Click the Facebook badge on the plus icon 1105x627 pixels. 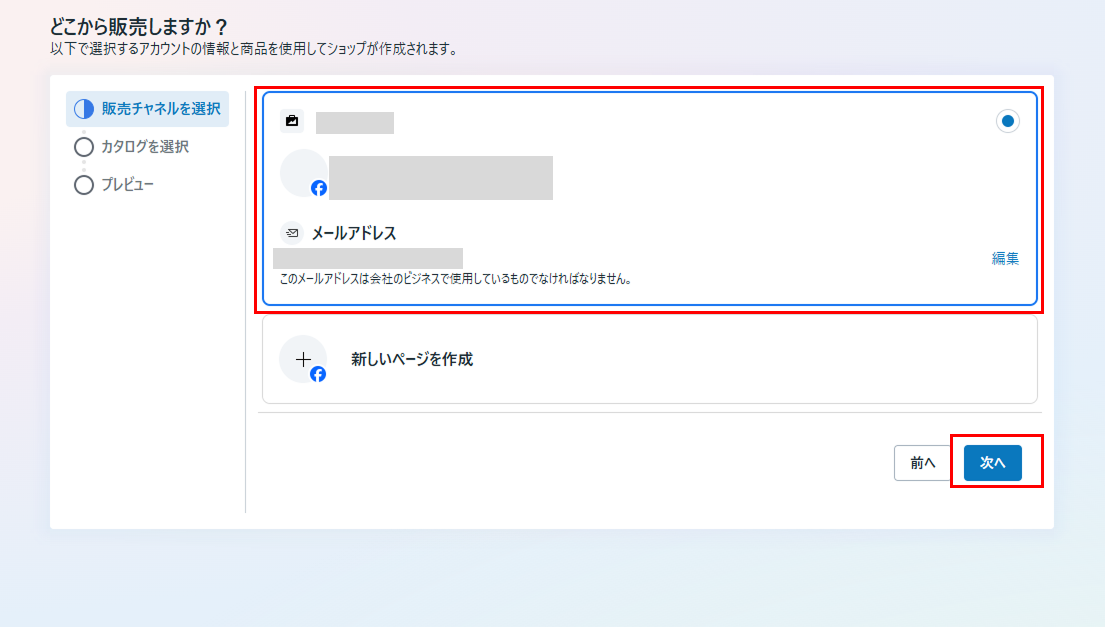click(x=318, y=374)
